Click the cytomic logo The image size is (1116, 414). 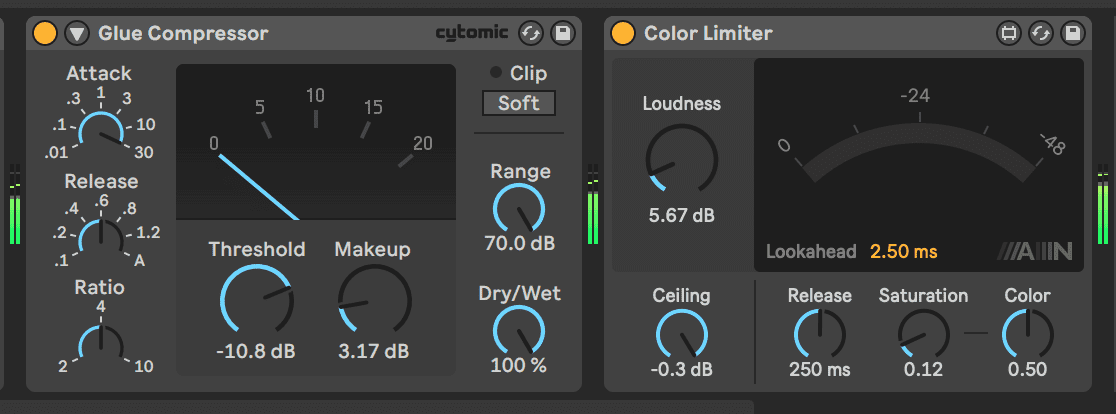[x=472, y=33]
